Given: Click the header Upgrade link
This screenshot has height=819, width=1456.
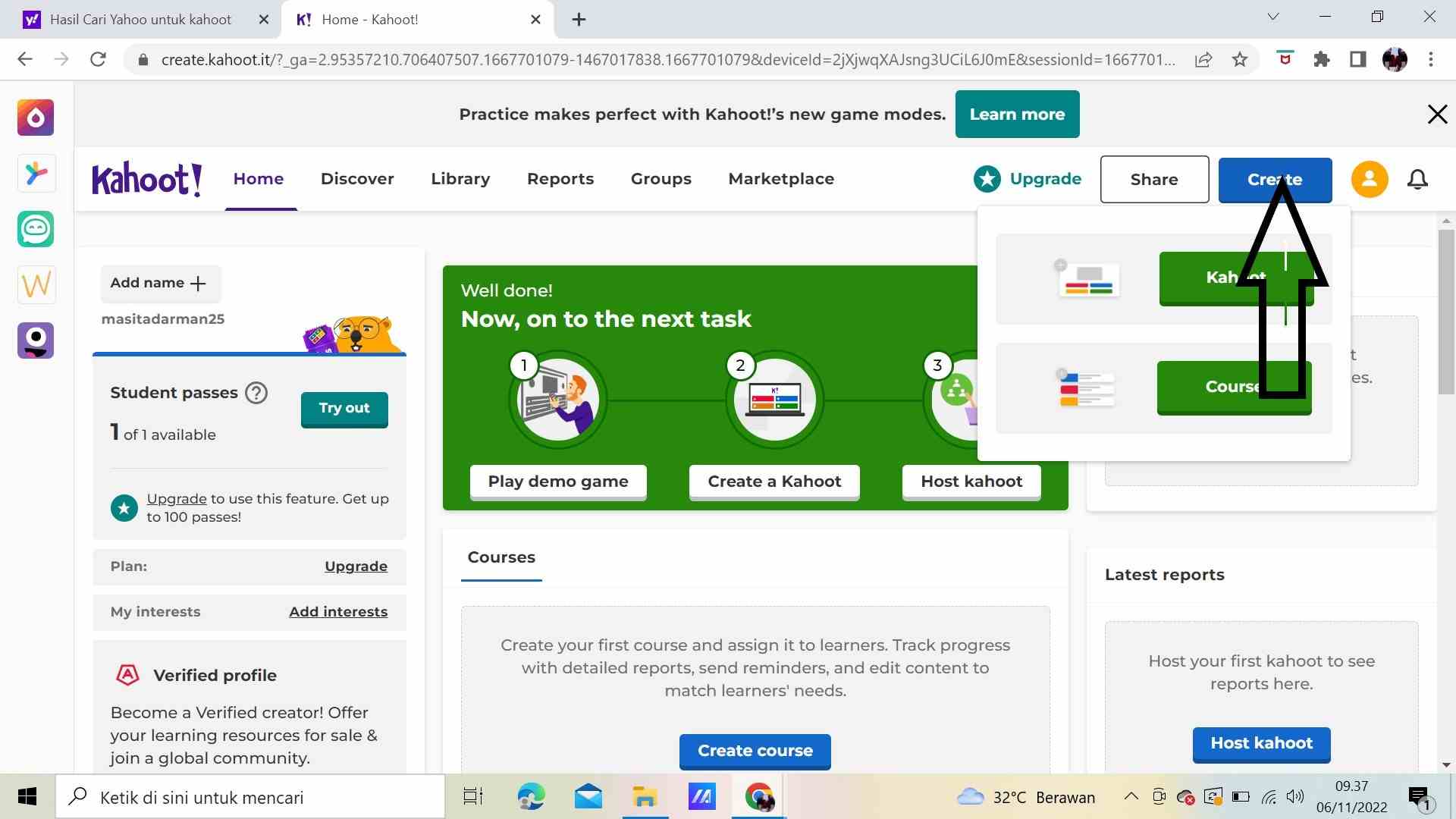Looking at the screenshot, I should 1045,179.
